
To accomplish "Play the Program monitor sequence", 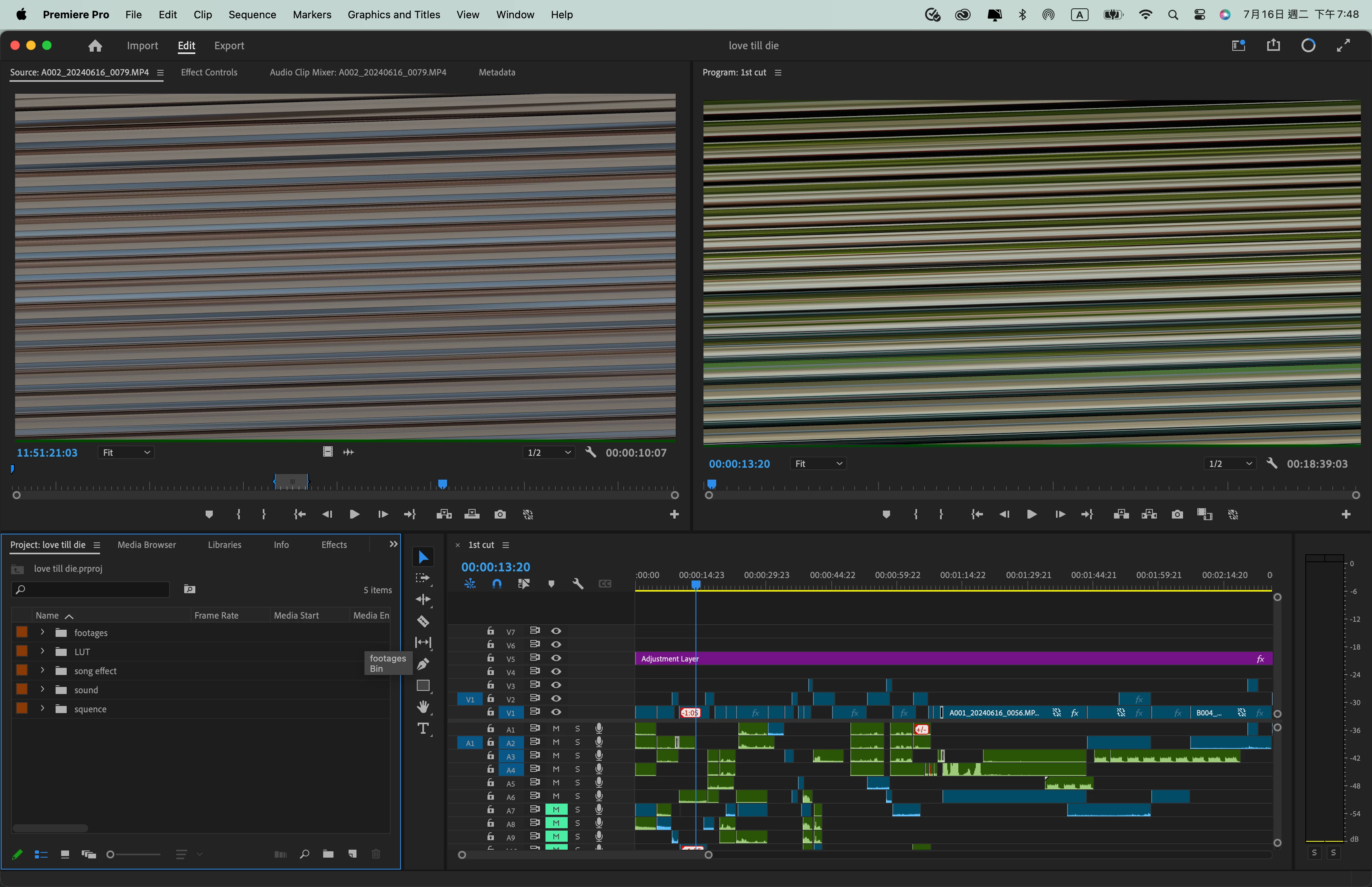I will [1031, 514].
